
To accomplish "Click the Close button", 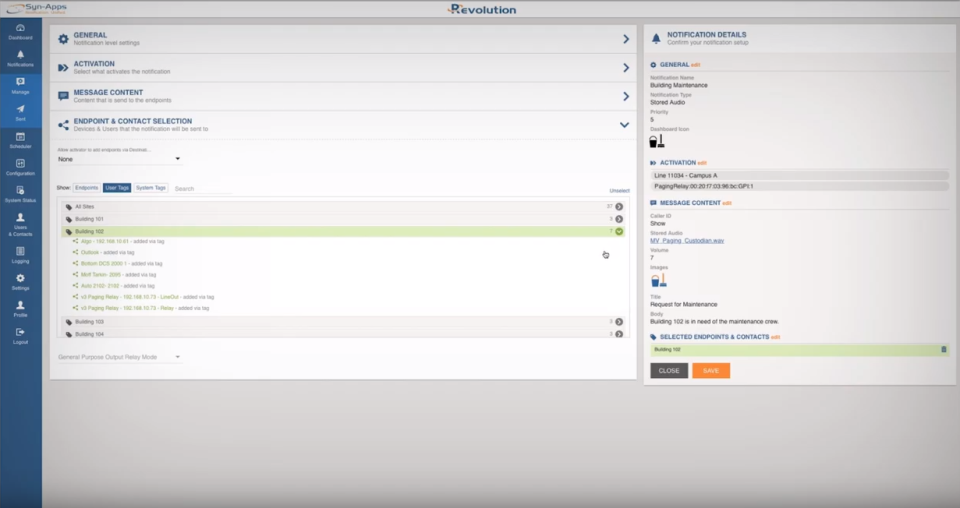I will click(669, 371).
